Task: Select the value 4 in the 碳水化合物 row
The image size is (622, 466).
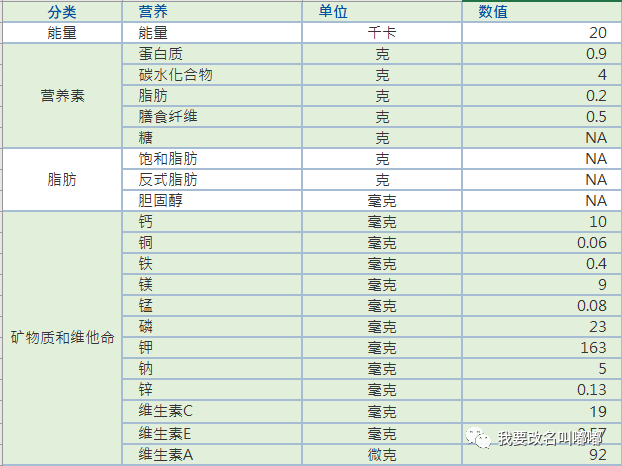Action: [x=542, y=75]
